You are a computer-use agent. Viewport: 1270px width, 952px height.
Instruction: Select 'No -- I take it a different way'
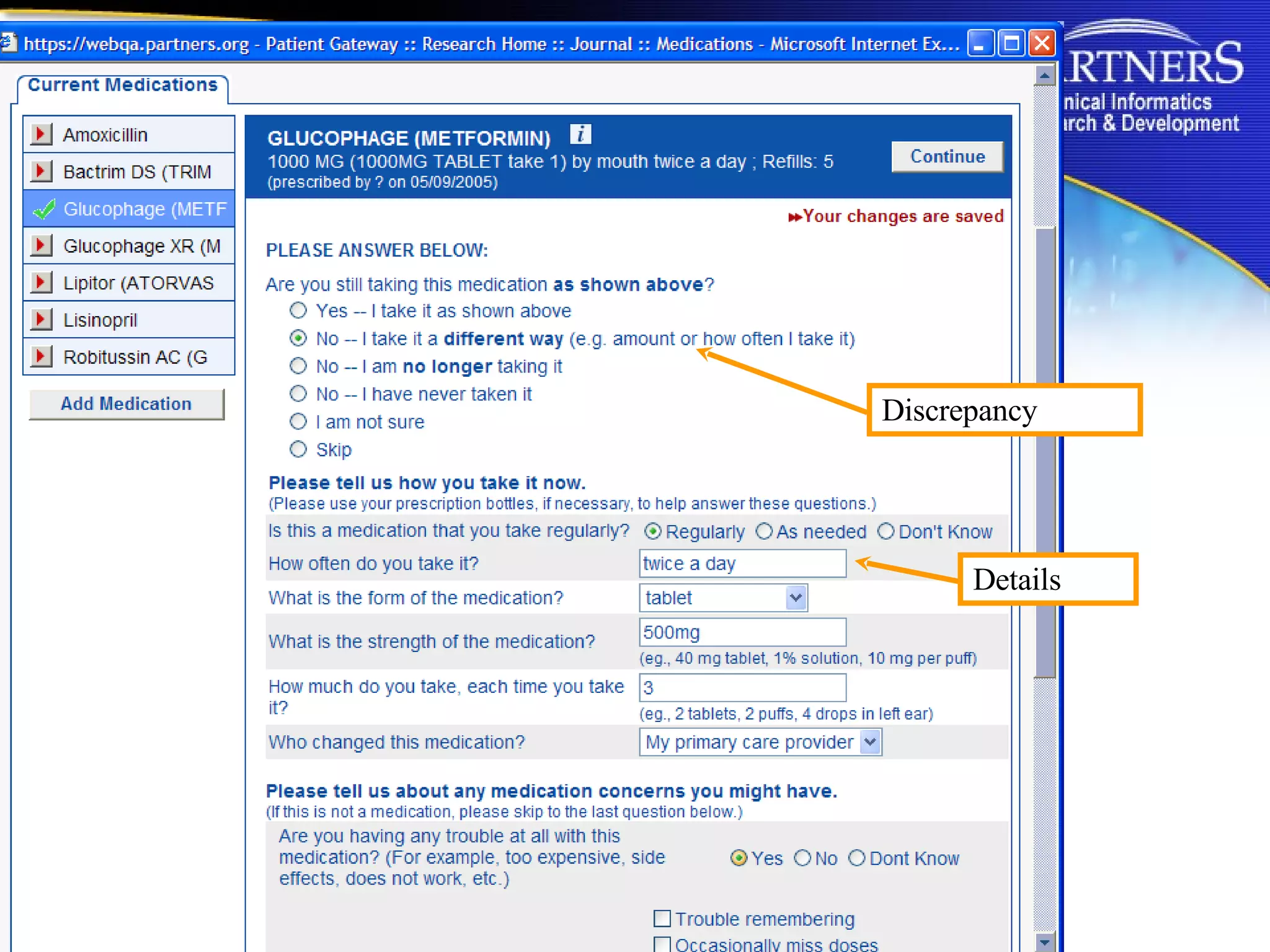click(x=298, y=338)
